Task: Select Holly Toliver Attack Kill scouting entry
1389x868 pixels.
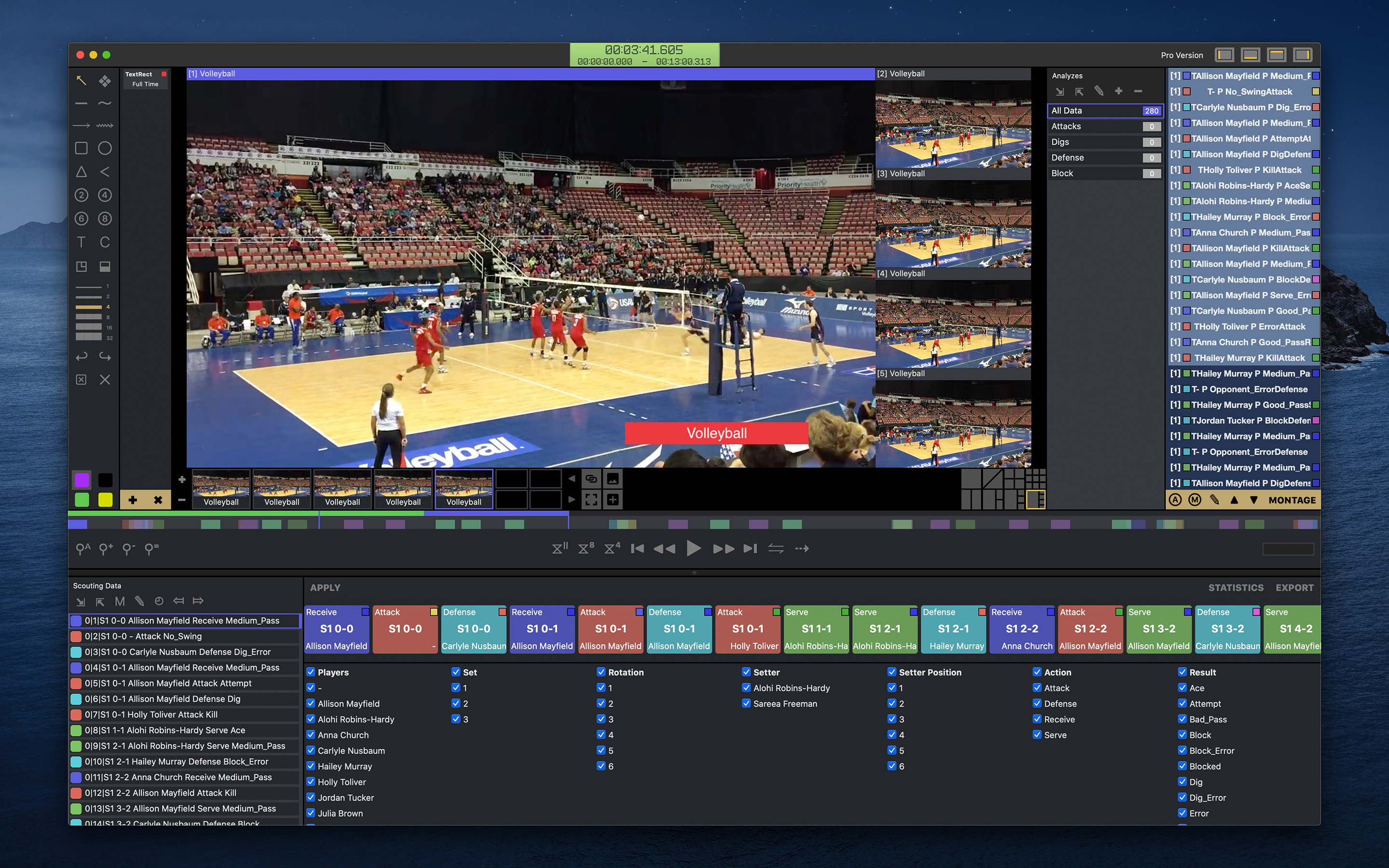Action: point(172,715)
